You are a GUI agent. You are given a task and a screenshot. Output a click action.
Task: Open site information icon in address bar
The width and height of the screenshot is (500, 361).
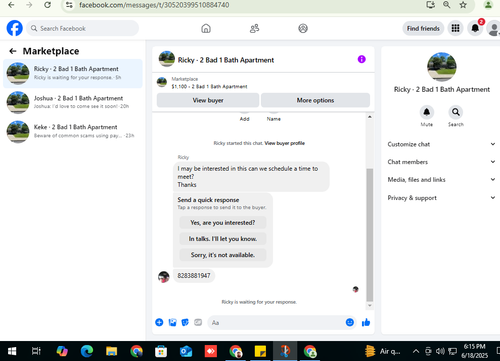pos(69,5)
